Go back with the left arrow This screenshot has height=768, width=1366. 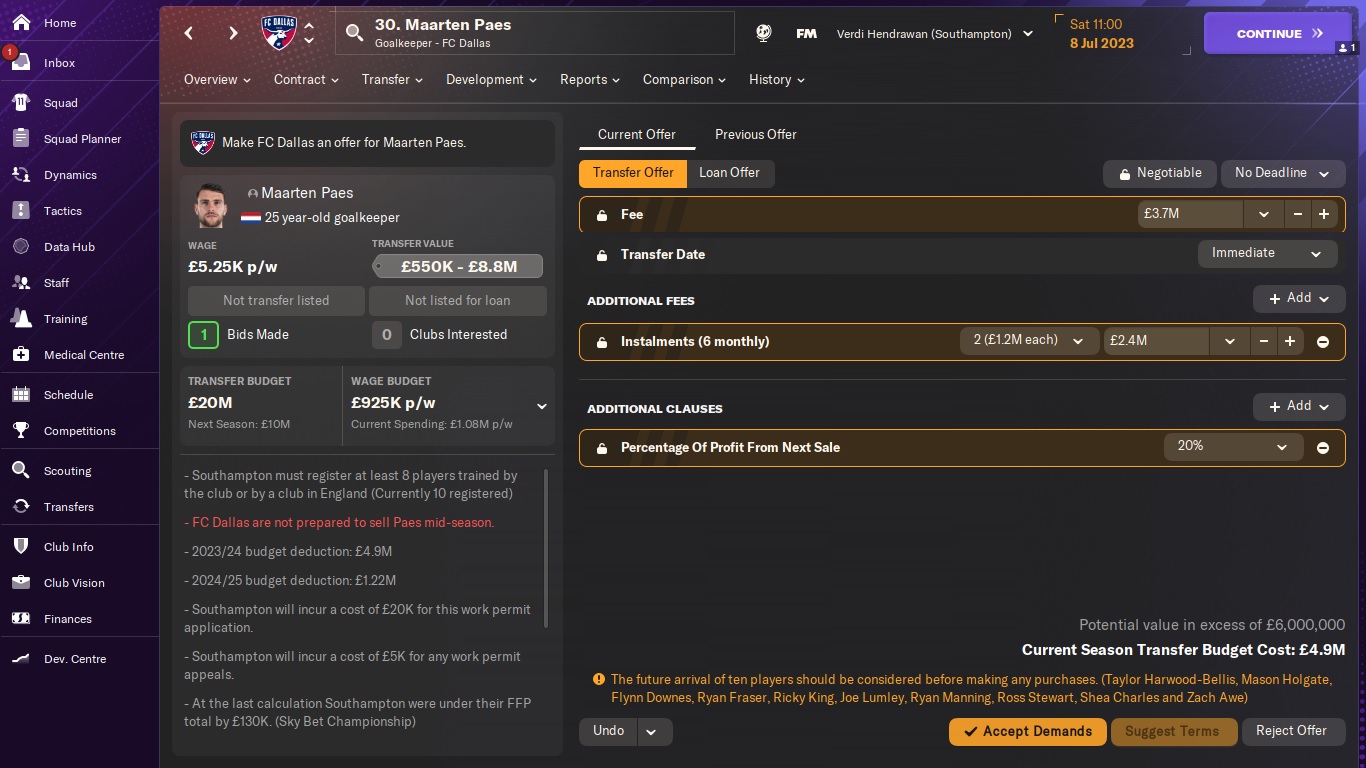189,33
